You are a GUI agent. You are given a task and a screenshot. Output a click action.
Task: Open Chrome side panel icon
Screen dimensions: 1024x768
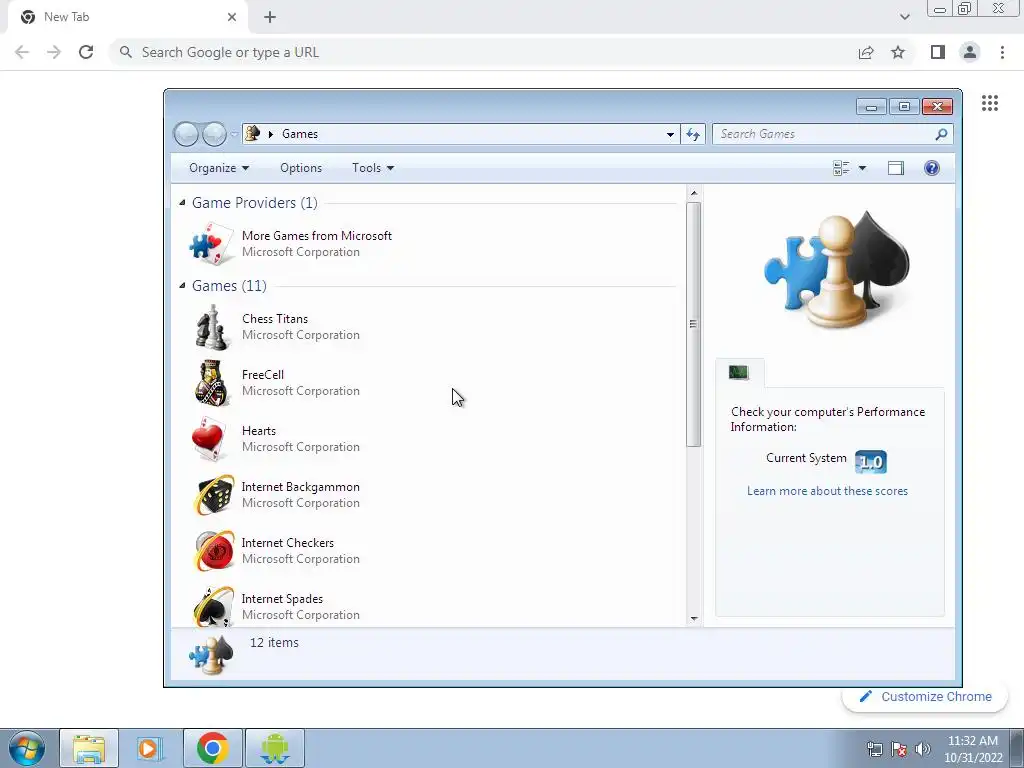tap(938, 52)
